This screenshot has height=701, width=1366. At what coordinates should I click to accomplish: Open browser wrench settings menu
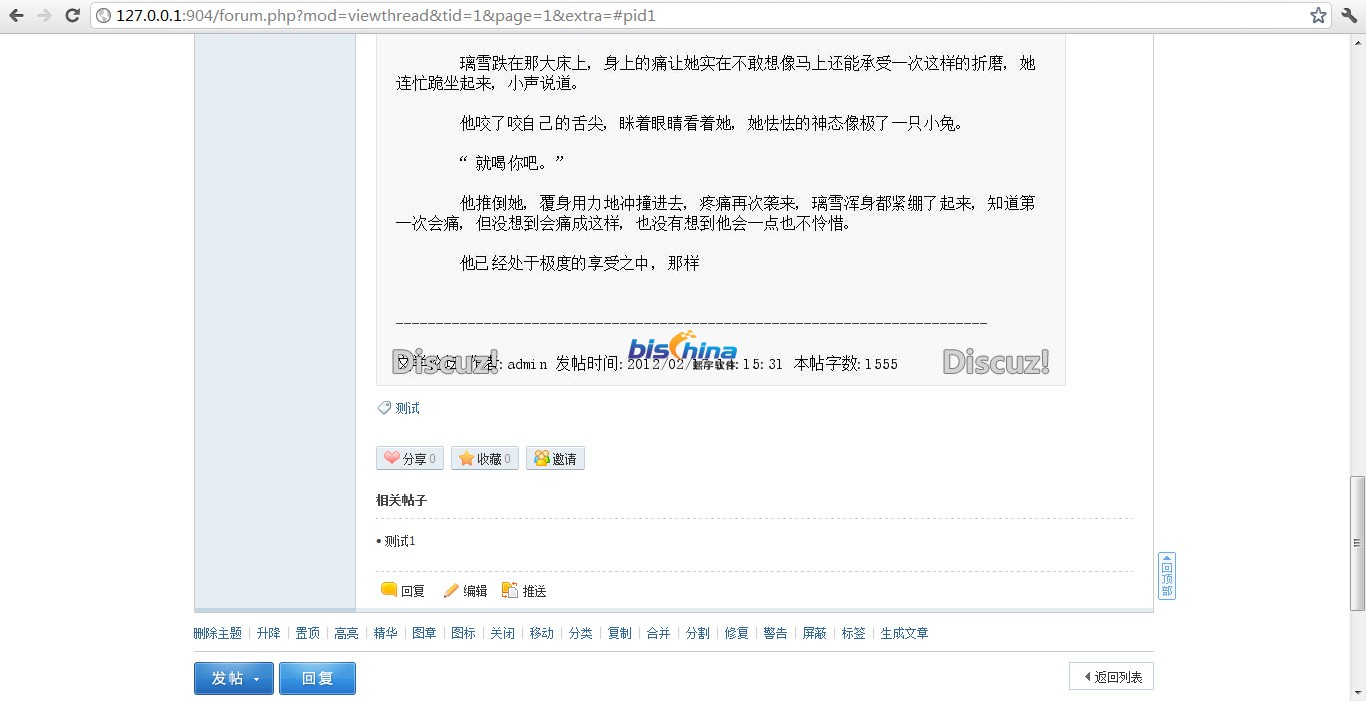1348,15
